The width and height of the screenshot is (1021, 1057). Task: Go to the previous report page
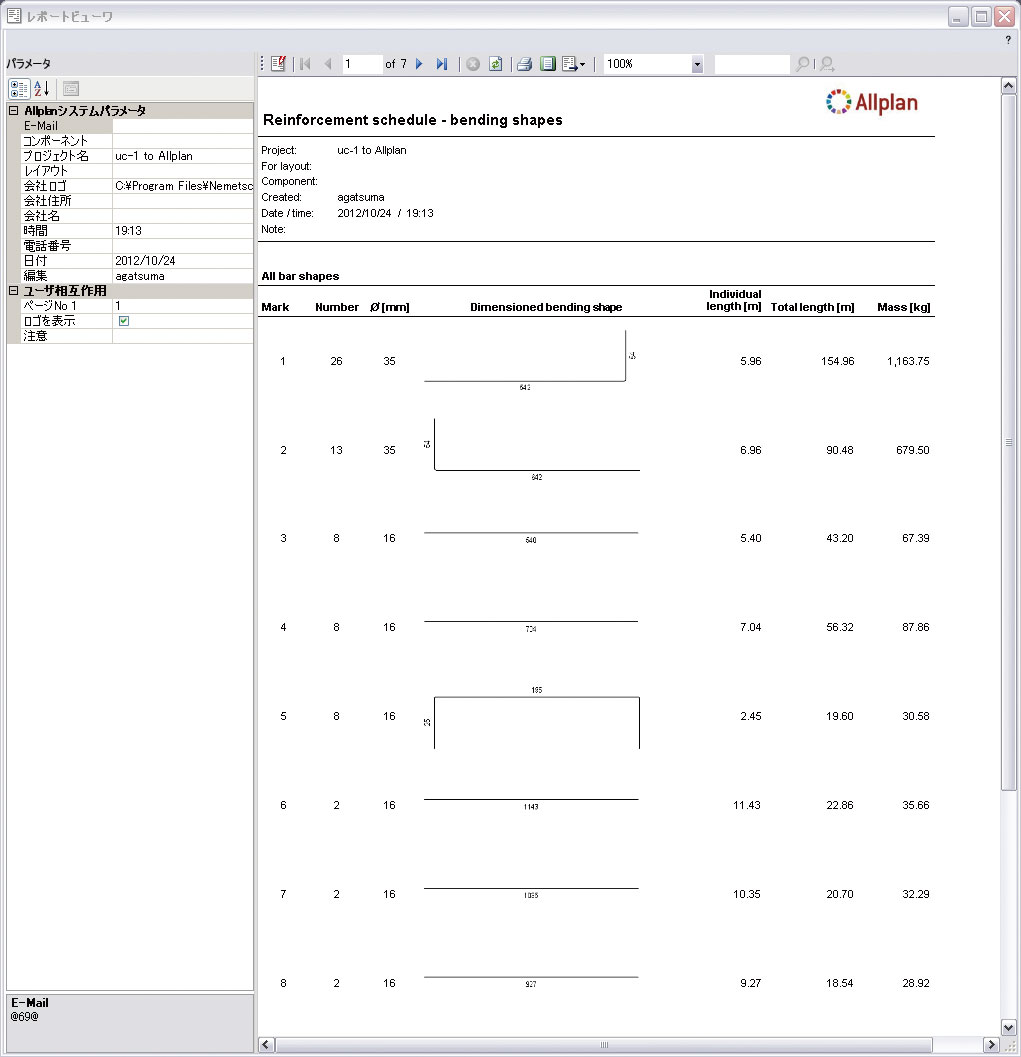pyautogui.click(x=328, y=64)
